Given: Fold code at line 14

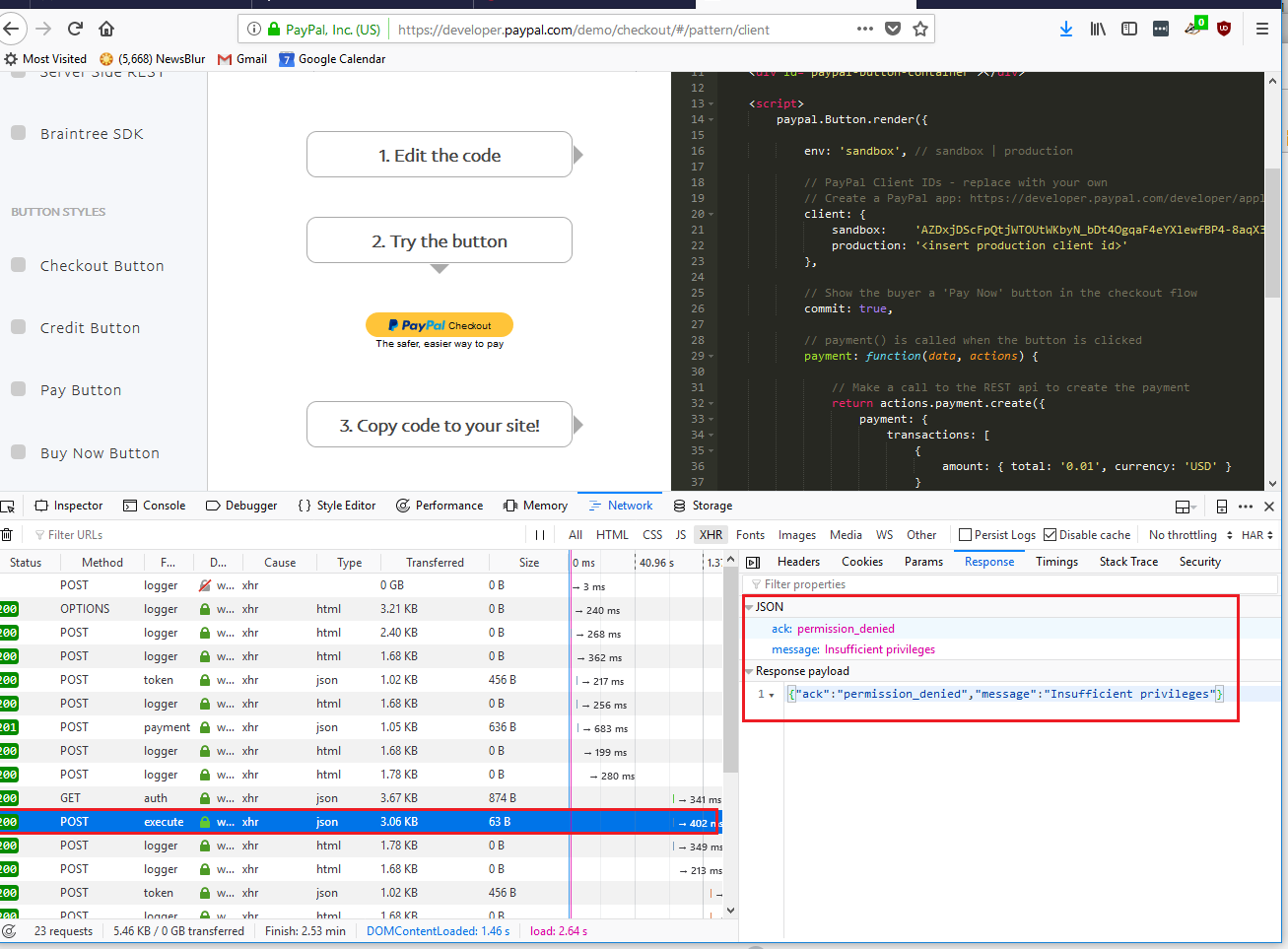Looking at the screenshot, I should click(x=712, y=120).
